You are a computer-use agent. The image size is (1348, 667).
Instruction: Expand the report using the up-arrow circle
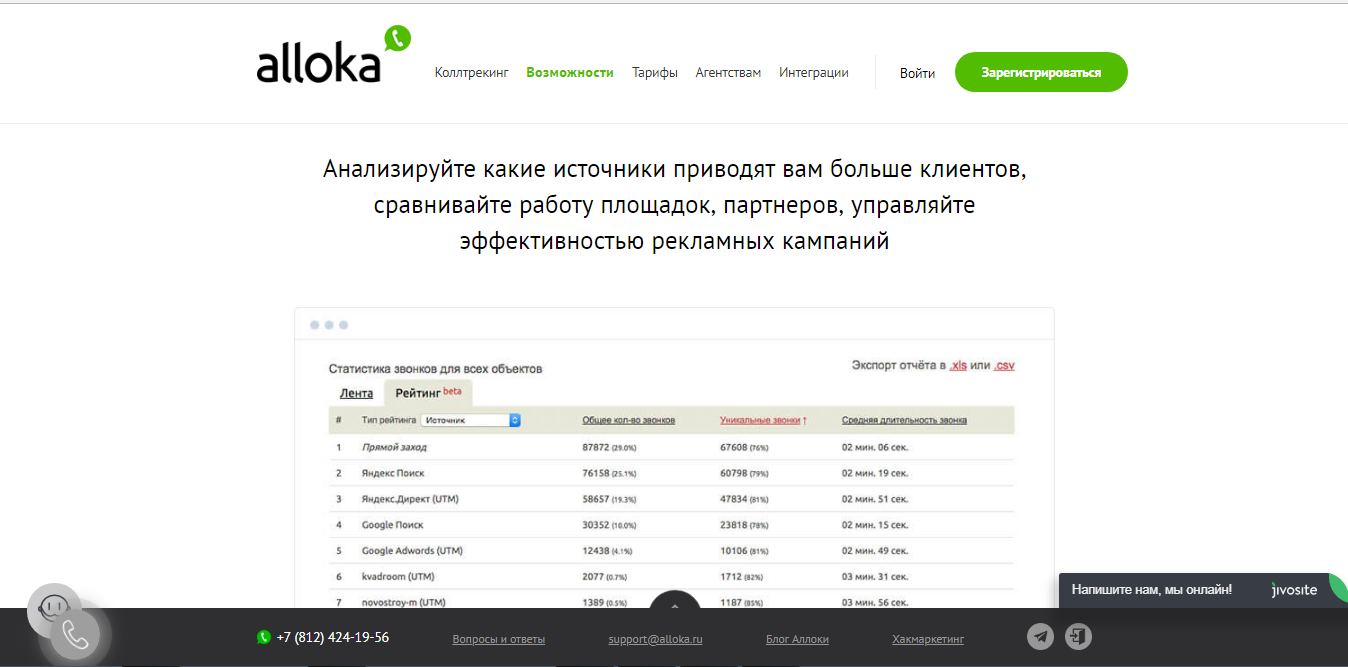674,606
